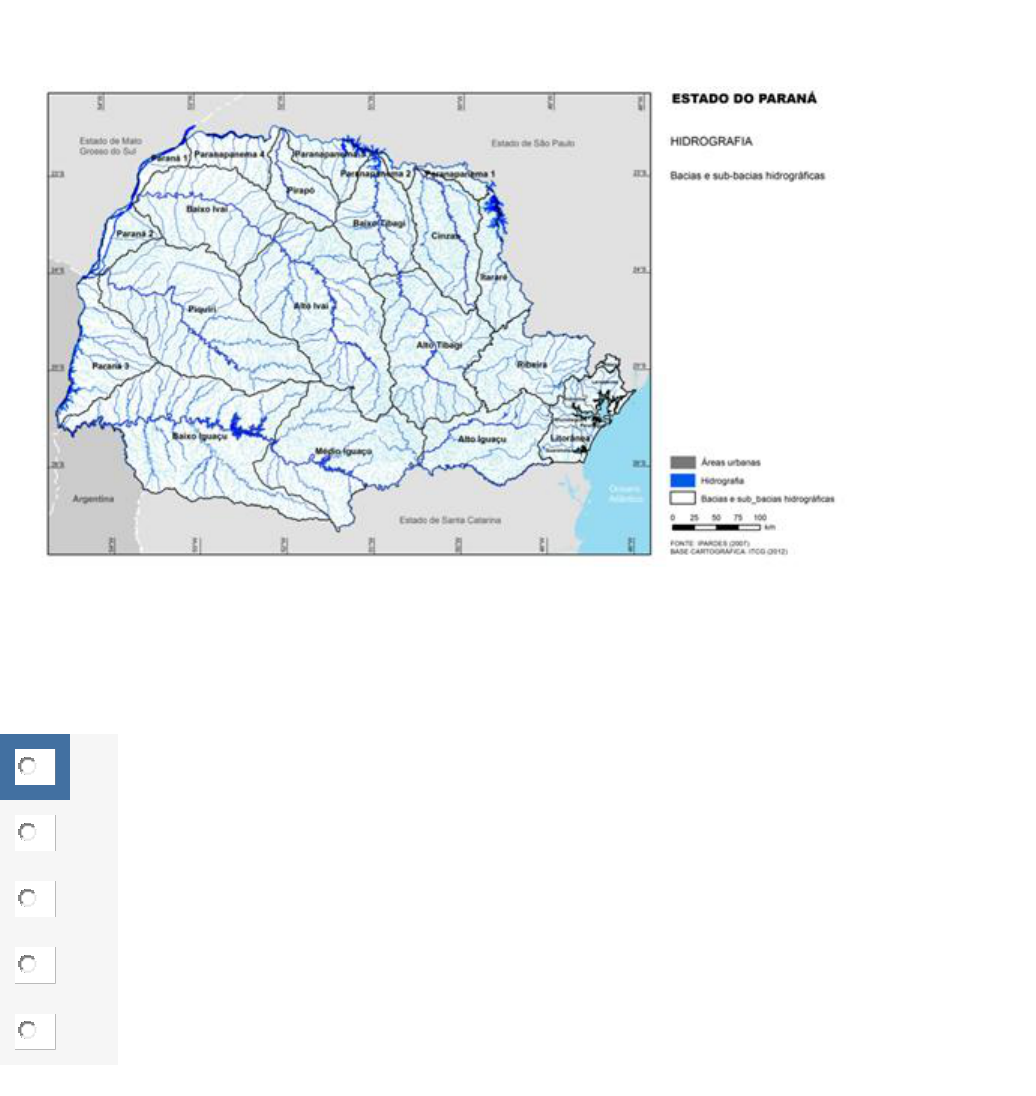Select the second radio button option

(28, 832)
